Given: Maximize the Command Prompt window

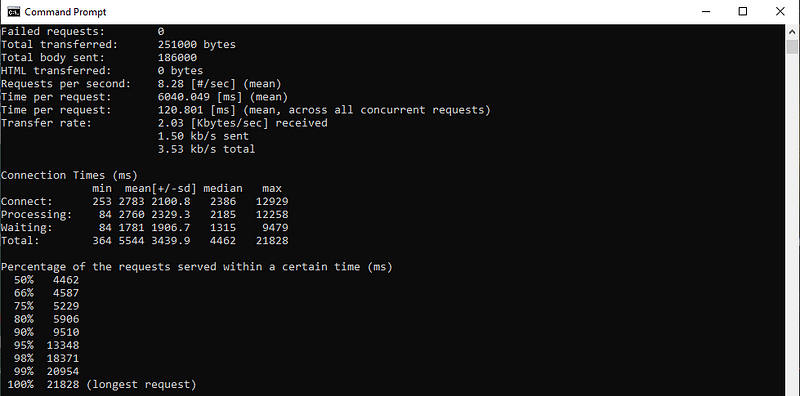Looking at the screenshot, I should (x=743, y=11).
